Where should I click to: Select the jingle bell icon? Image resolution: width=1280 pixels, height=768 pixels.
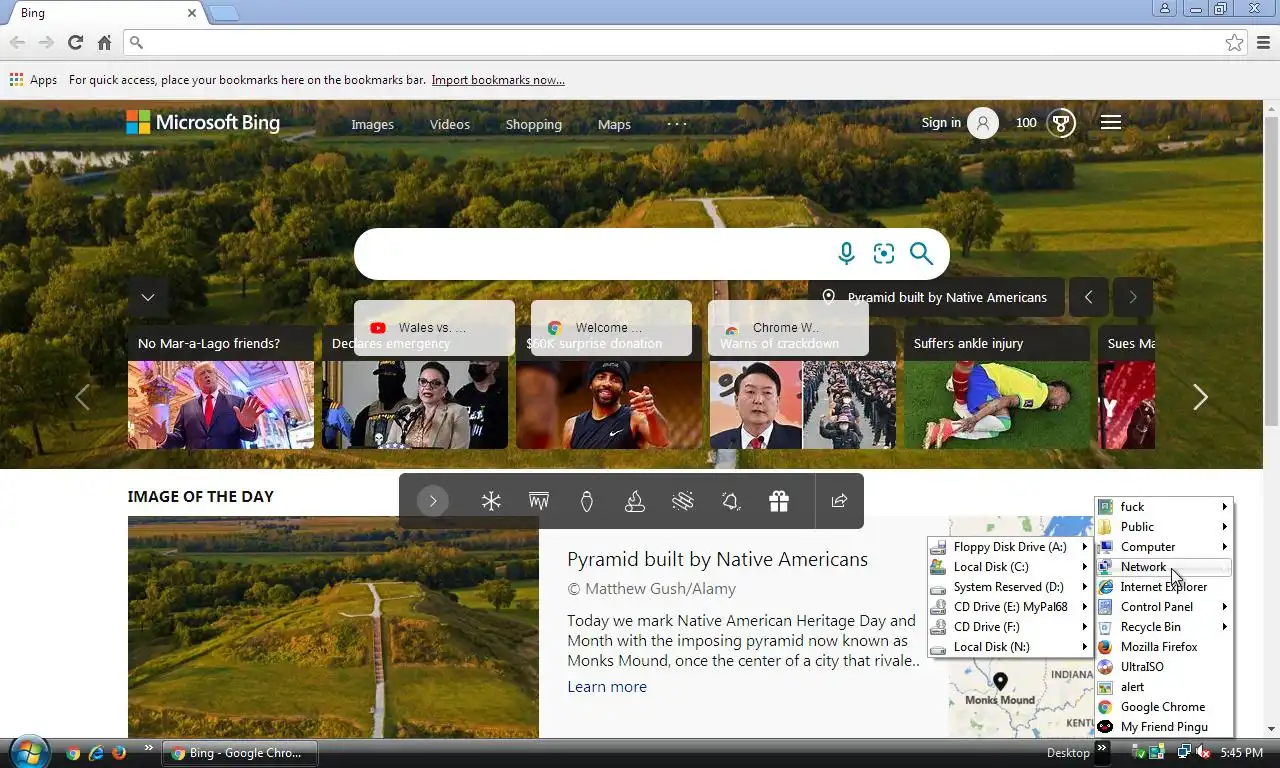[731, 501]
